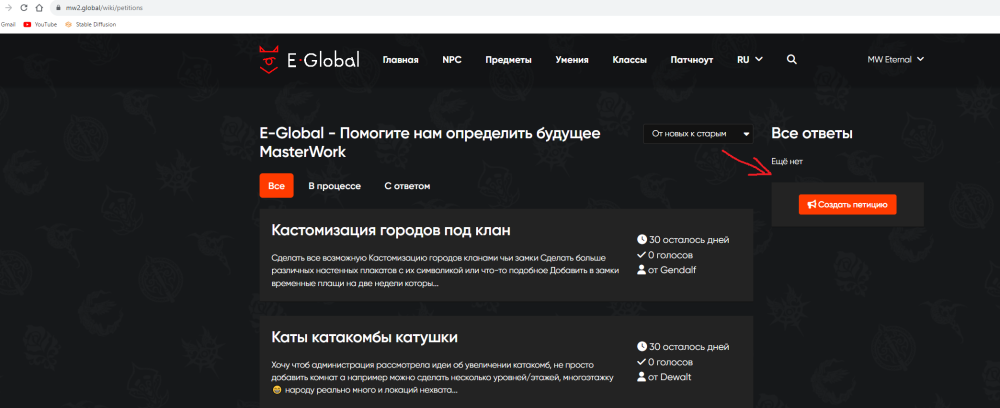Open the MW Eternal server dropdown
The width and height of the screenshot is (1000, 408).
click(x=895, y=59)
